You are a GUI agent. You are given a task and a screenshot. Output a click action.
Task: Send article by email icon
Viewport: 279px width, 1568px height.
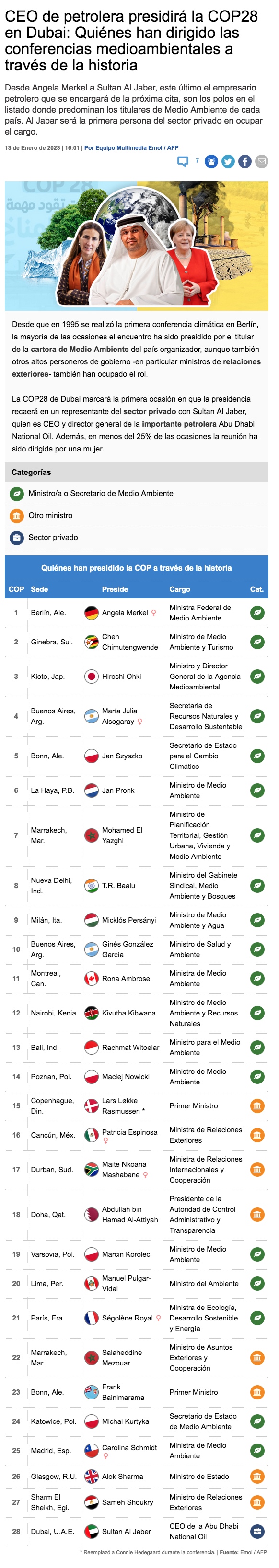coord(261,161)
